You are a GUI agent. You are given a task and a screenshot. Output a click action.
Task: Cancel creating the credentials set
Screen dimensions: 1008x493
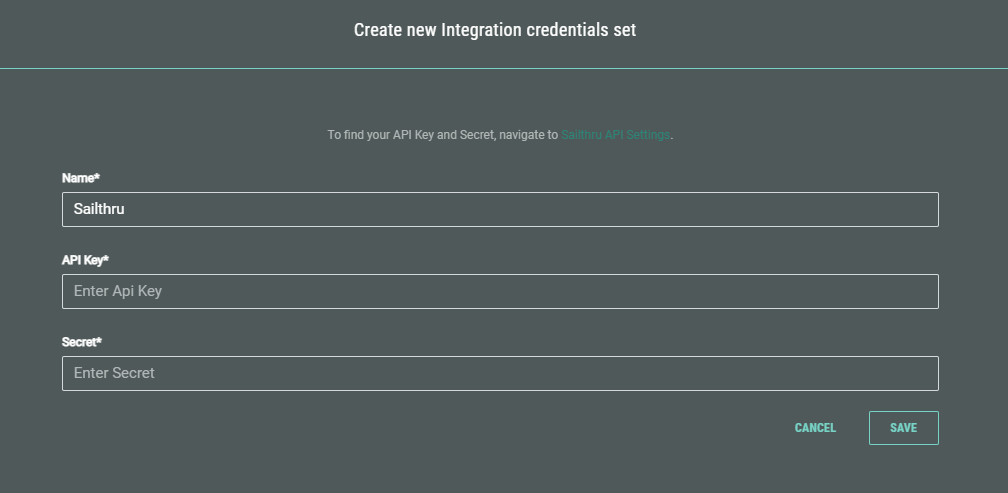[815, 428]
